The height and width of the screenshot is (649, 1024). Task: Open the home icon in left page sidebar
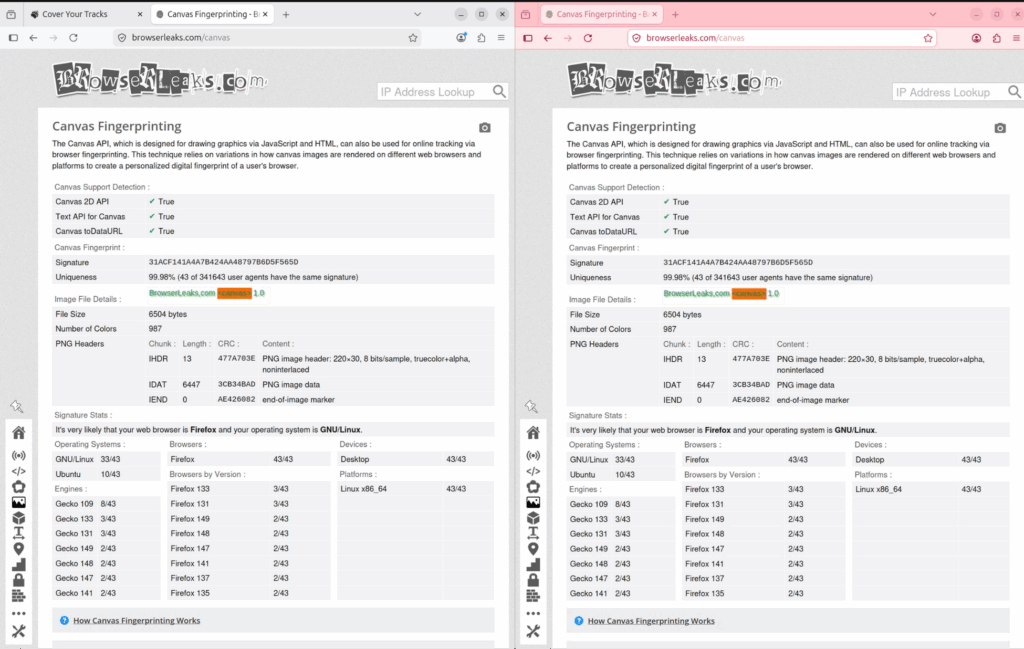tap(18, 432)
